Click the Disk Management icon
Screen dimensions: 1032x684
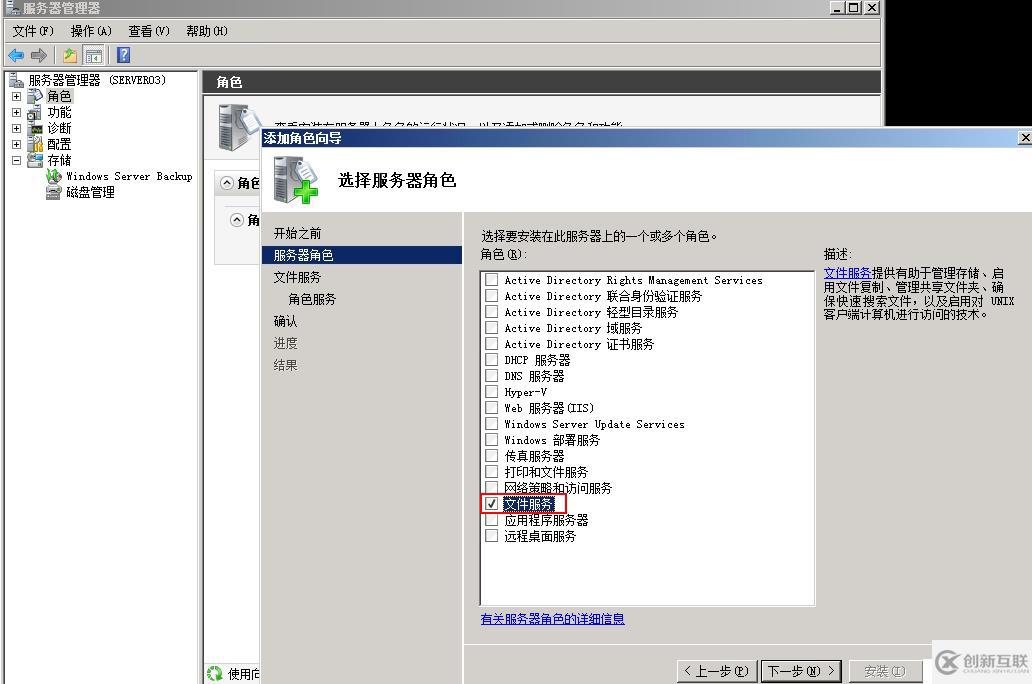[53, 192]
